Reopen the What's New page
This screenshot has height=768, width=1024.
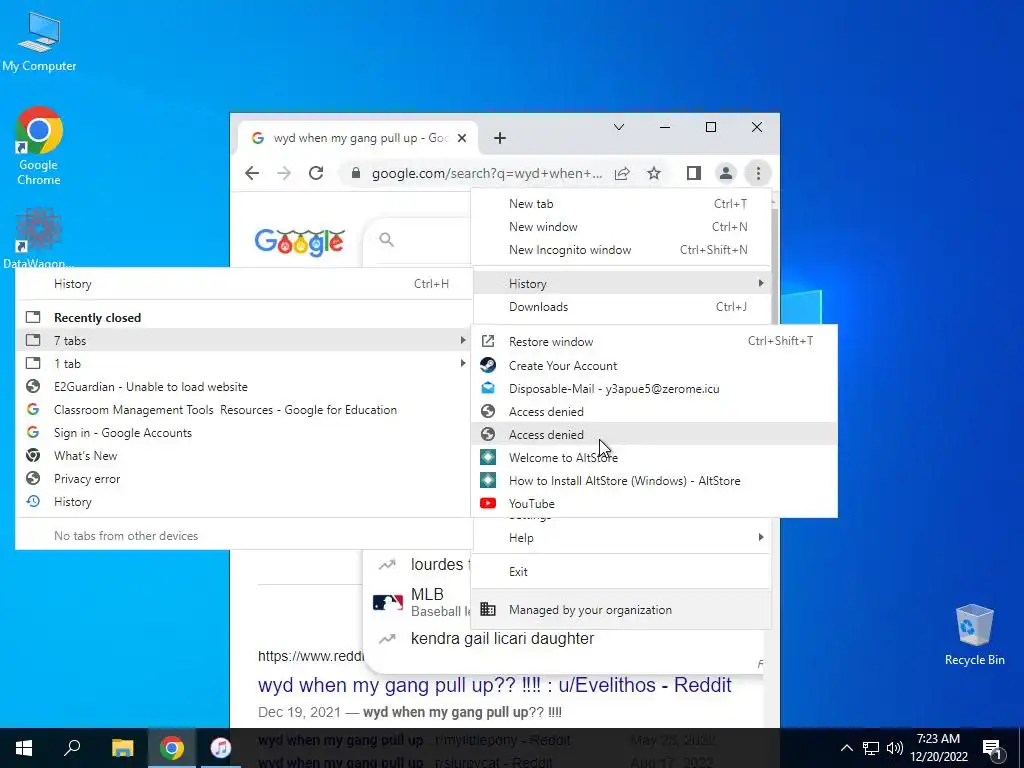click(243, 456)
